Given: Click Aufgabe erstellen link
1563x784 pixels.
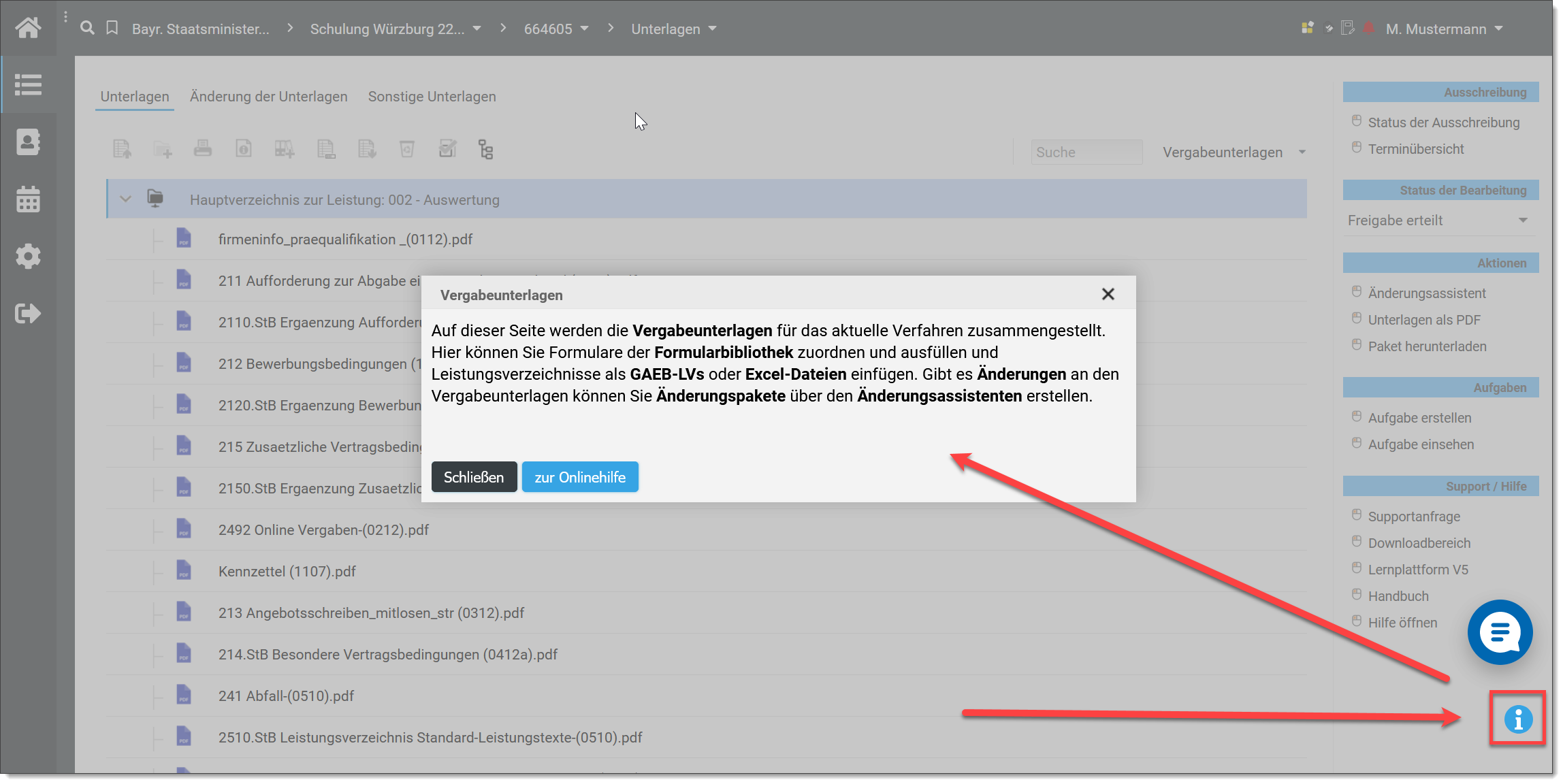Looking at the screenshot, I should [1419, 418].
